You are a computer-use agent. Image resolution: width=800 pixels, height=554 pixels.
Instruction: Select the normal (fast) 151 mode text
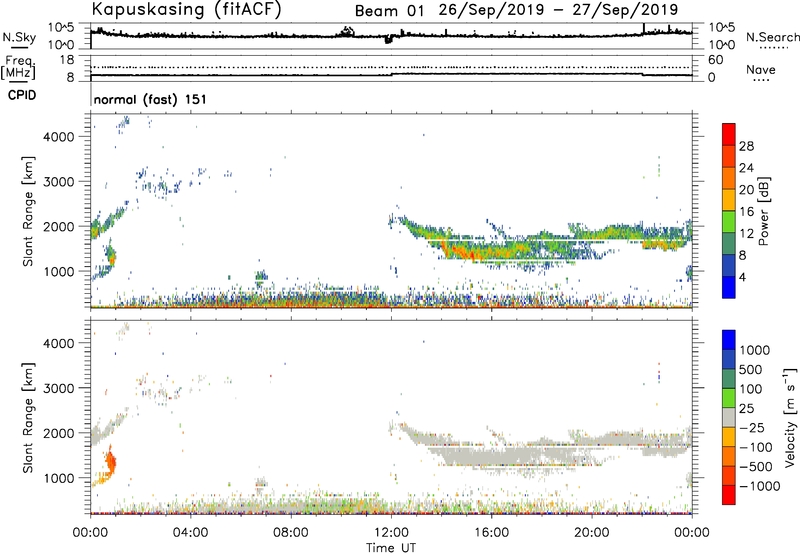click(x=150, y=99)
